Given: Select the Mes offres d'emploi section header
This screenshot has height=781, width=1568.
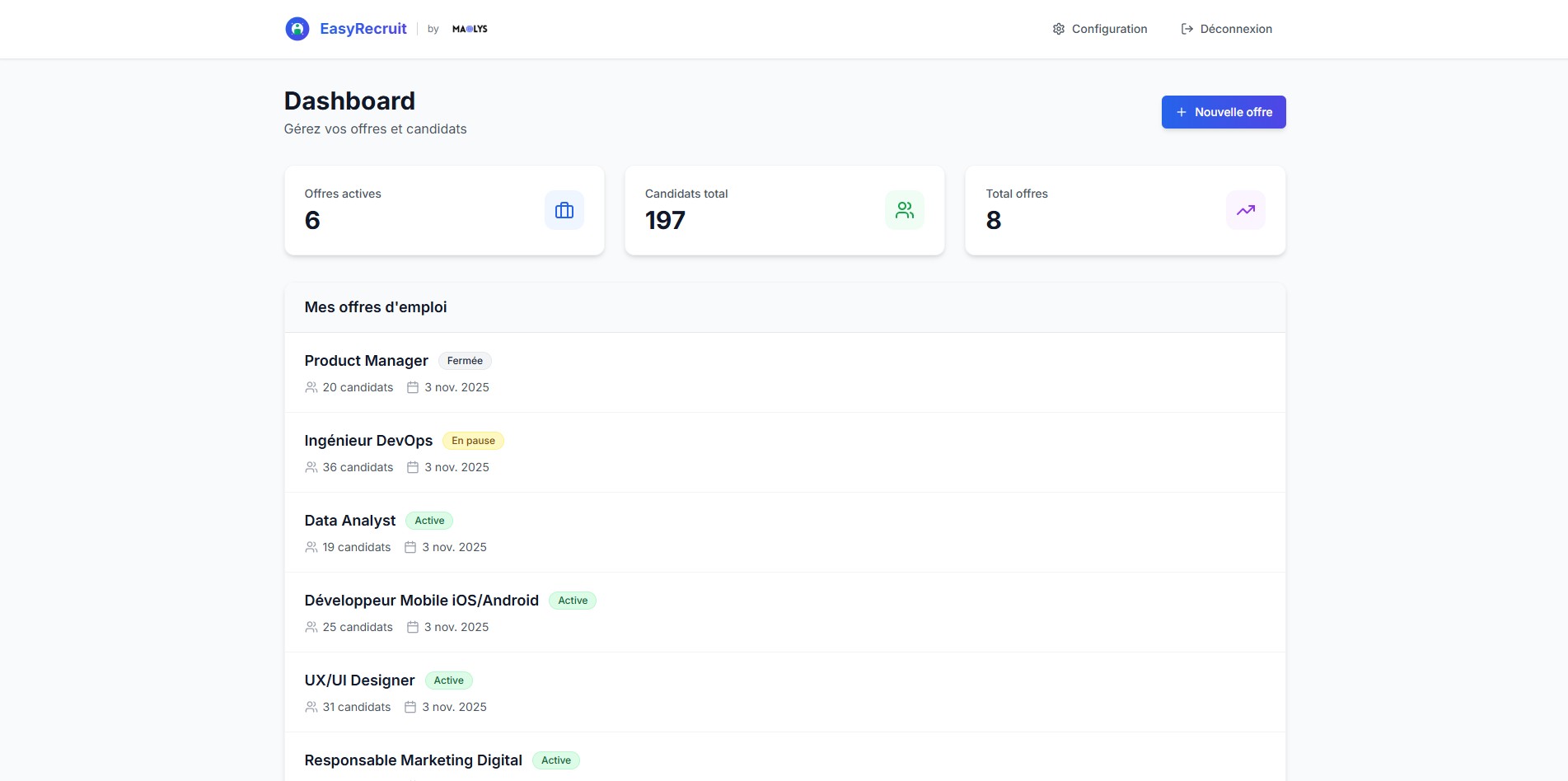Looking at the screenshot, I should click(376, 306).
